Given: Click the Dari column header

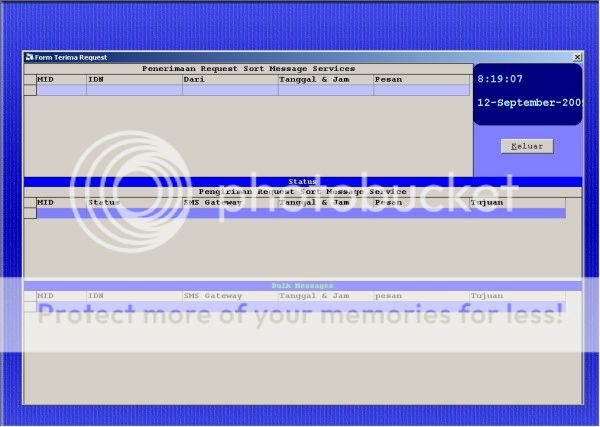Looking at the screenshot, I should 230,80.
